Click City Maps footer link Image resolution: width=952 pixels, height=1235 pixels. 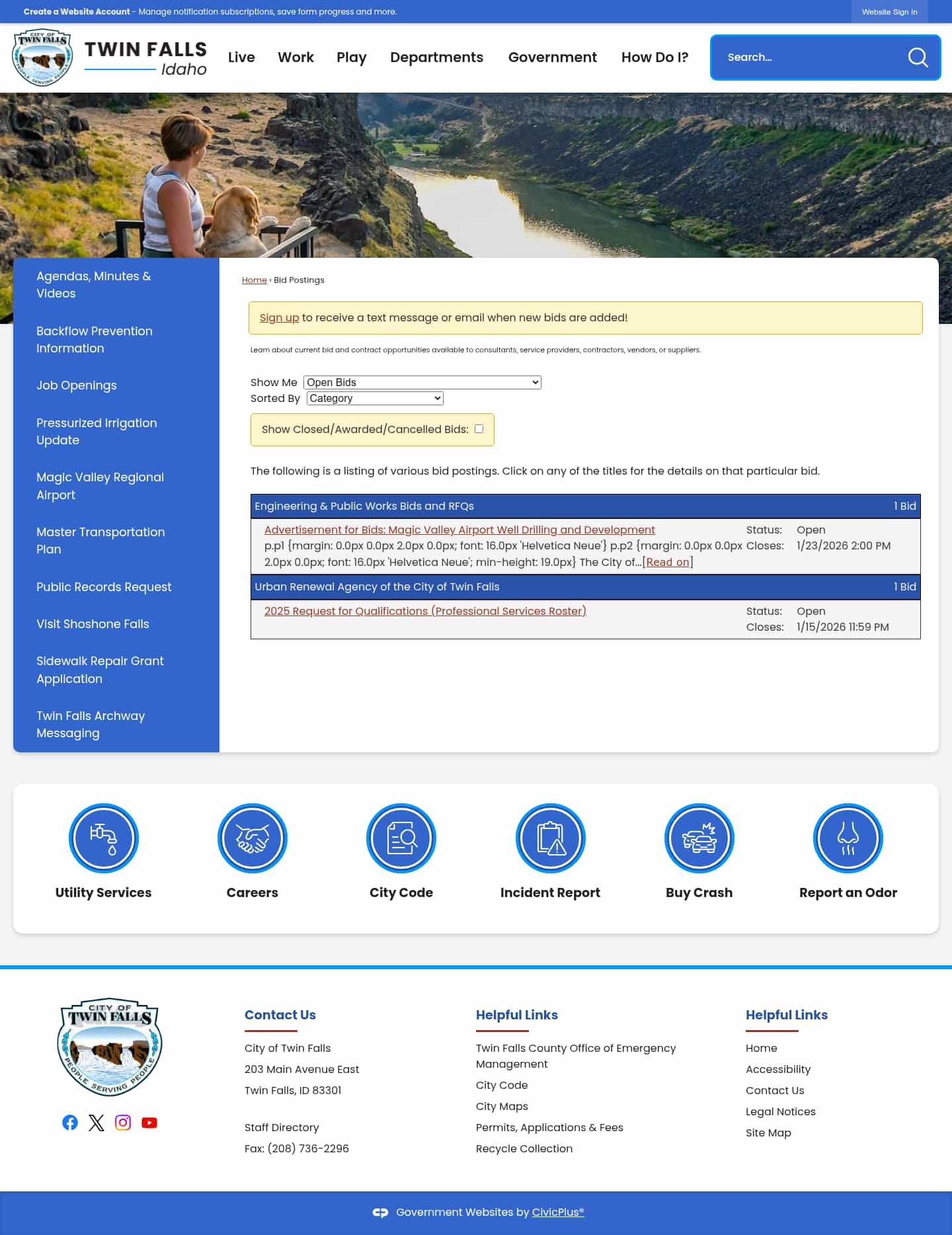pos(502,1107)
